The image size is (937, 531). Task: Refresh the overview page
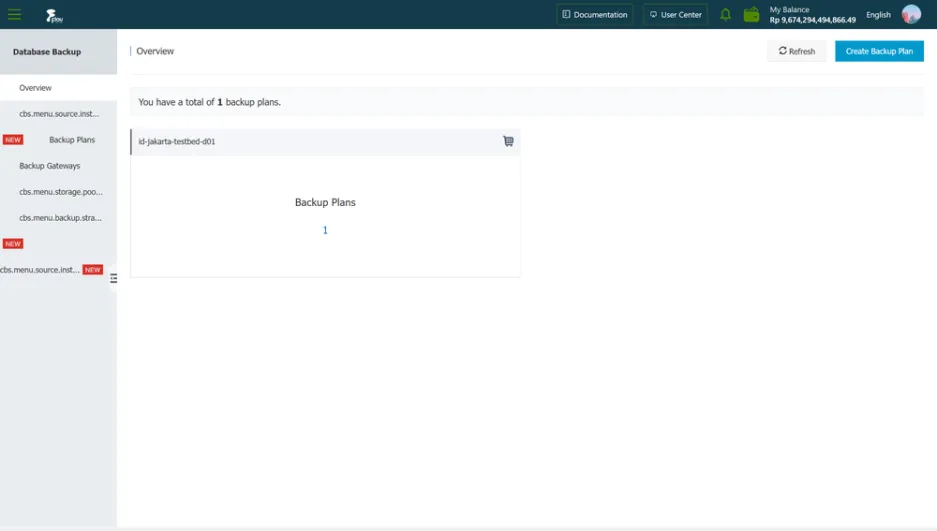tap(797, 51)
